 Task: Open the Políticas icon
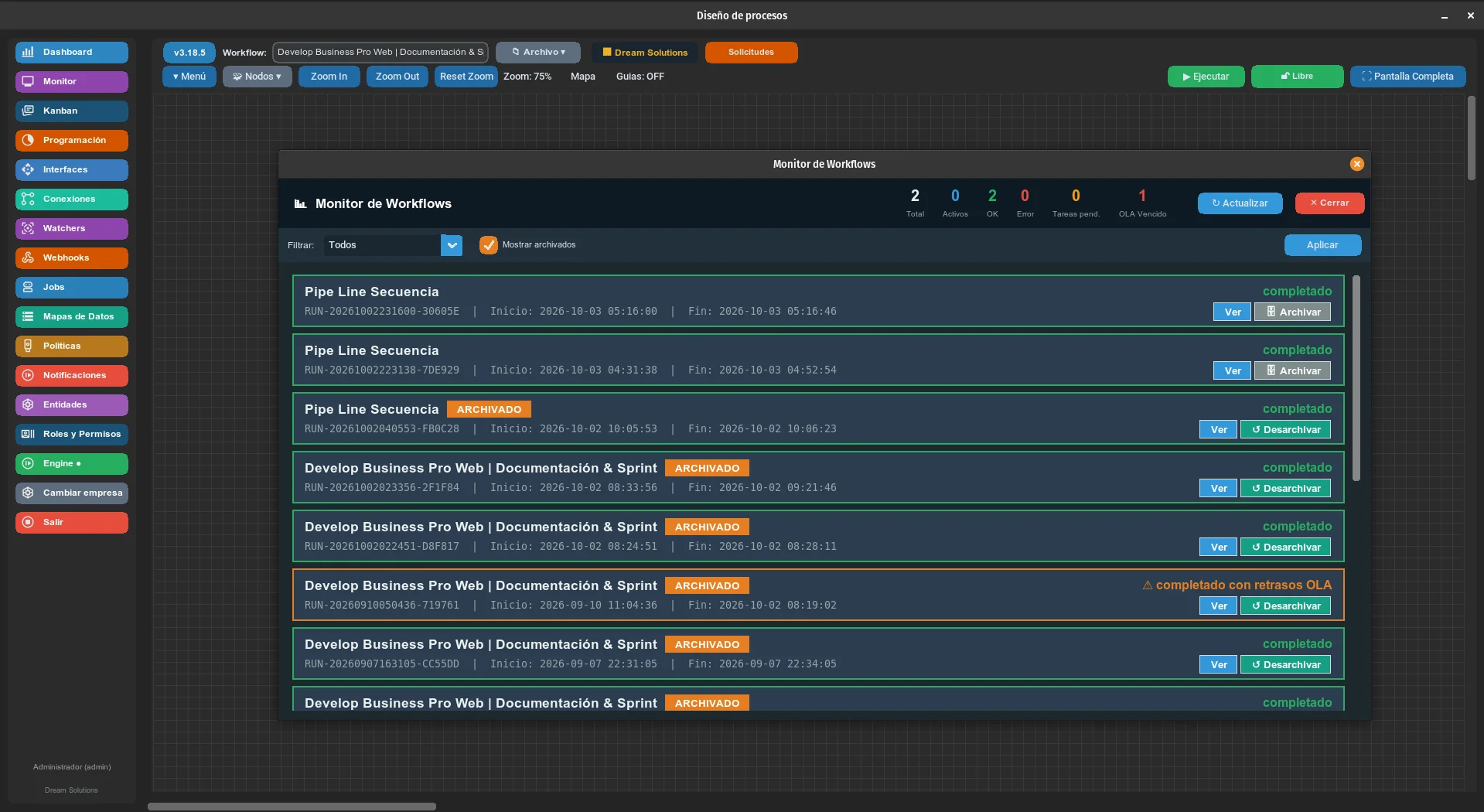pos(28,346)
